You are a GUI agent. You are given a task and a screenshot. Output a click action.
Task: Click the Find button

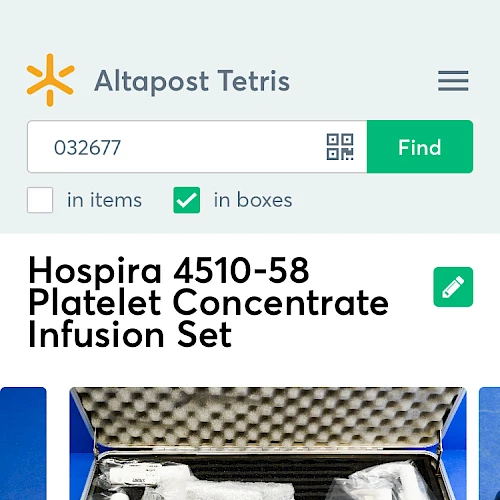pos(420,147)
